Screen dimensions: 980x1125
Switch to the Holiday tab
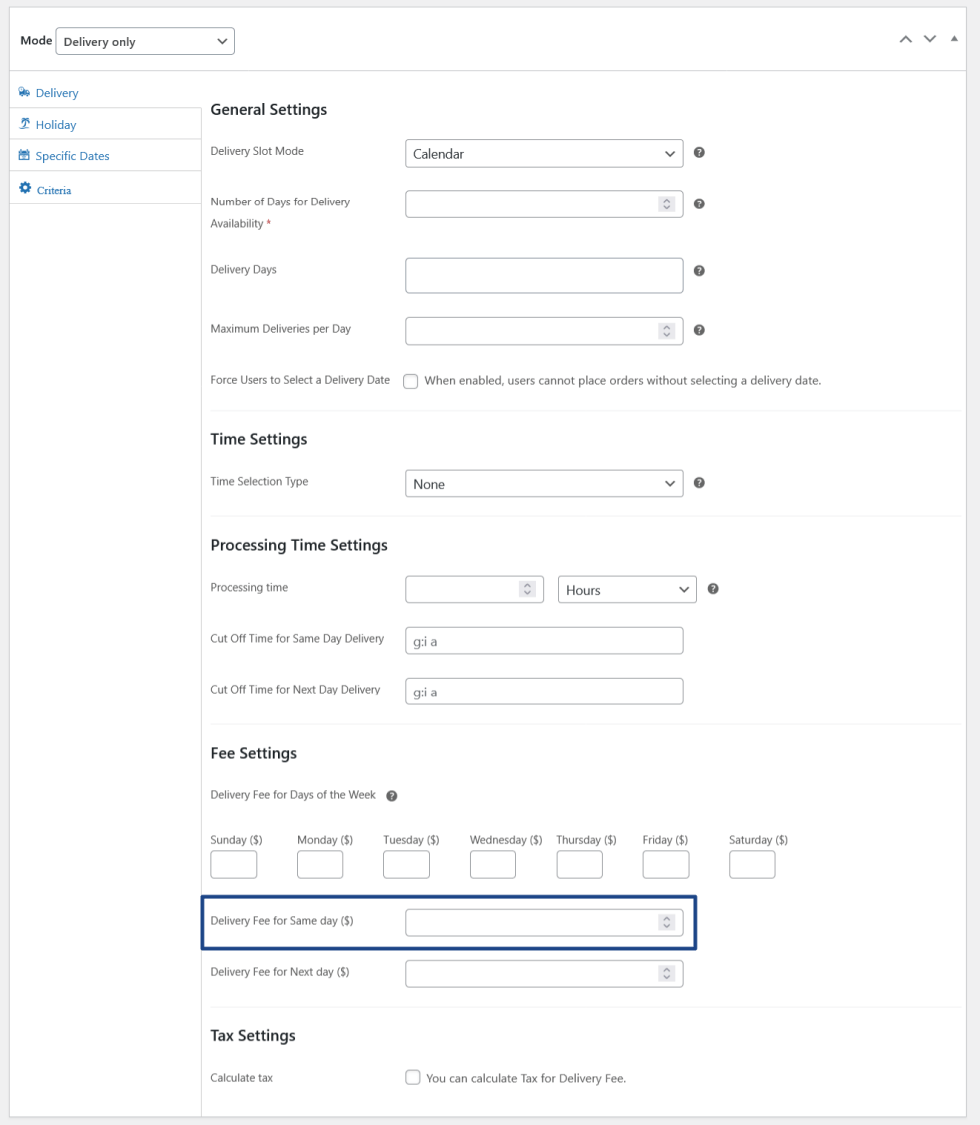(x=56, y=125)
